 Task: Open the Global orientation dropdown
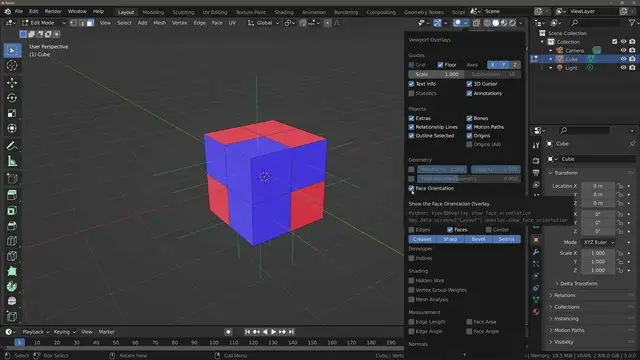pyautogui.click(x=264, y=23)
